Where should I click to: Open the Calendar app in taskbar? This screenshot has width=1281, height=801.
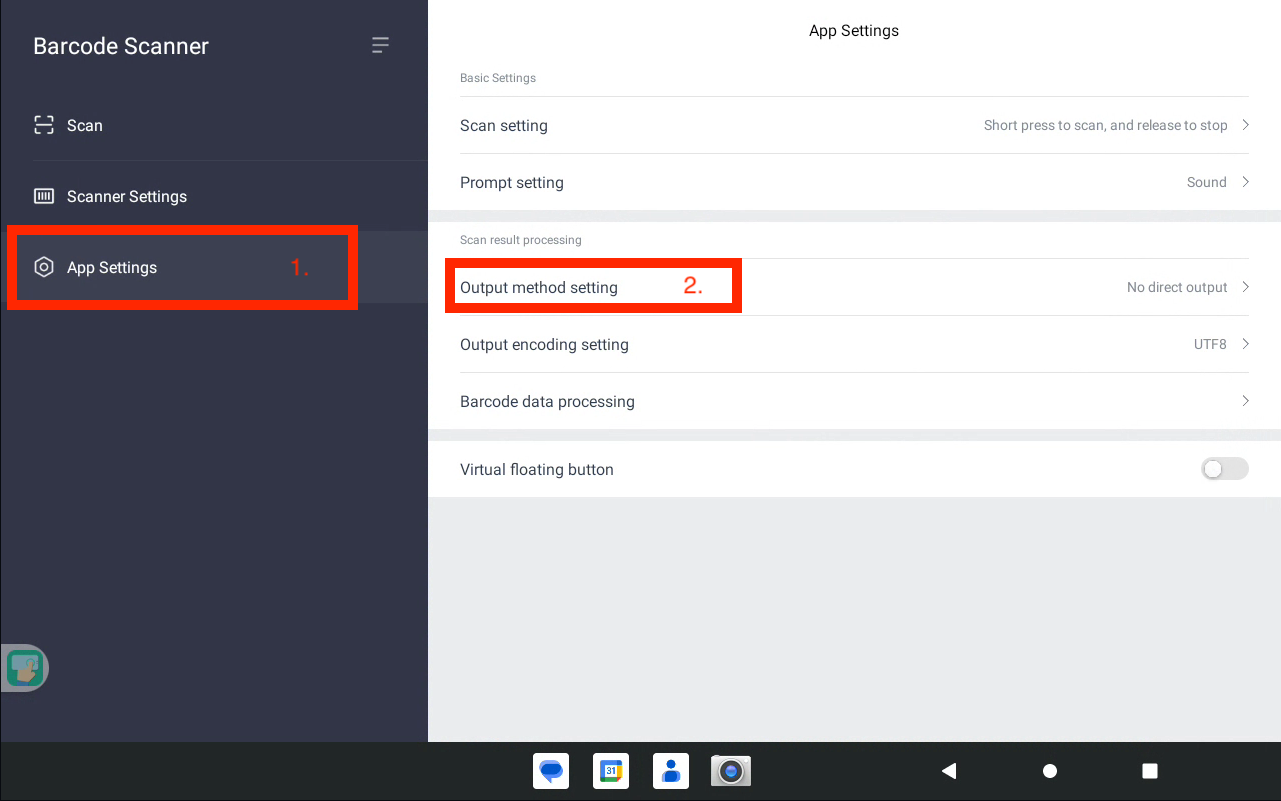pyautogui.click(x=611, y=771)
